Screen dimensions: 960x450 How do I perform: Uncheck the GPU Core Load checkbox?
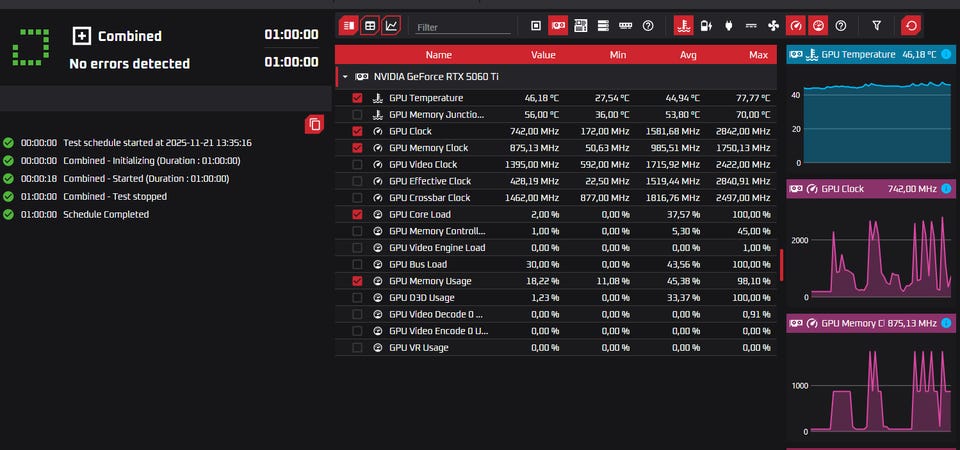[357, 214]
